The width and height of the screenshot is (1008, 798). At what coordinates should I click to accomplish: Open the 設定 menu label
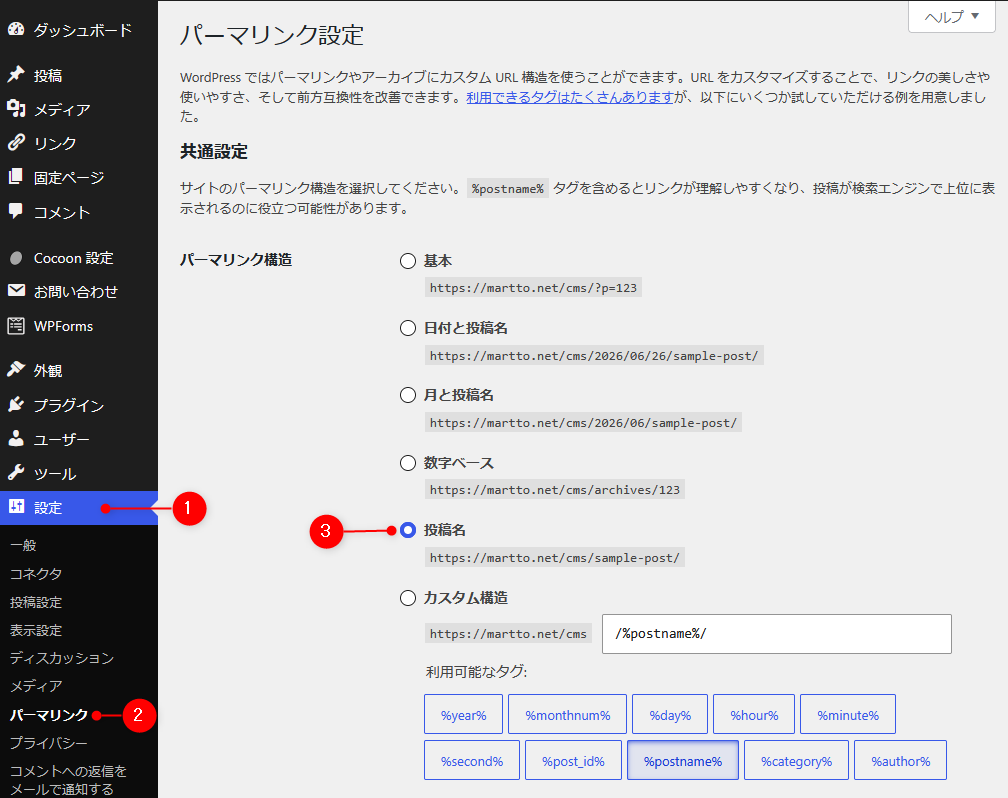point(48,507)
